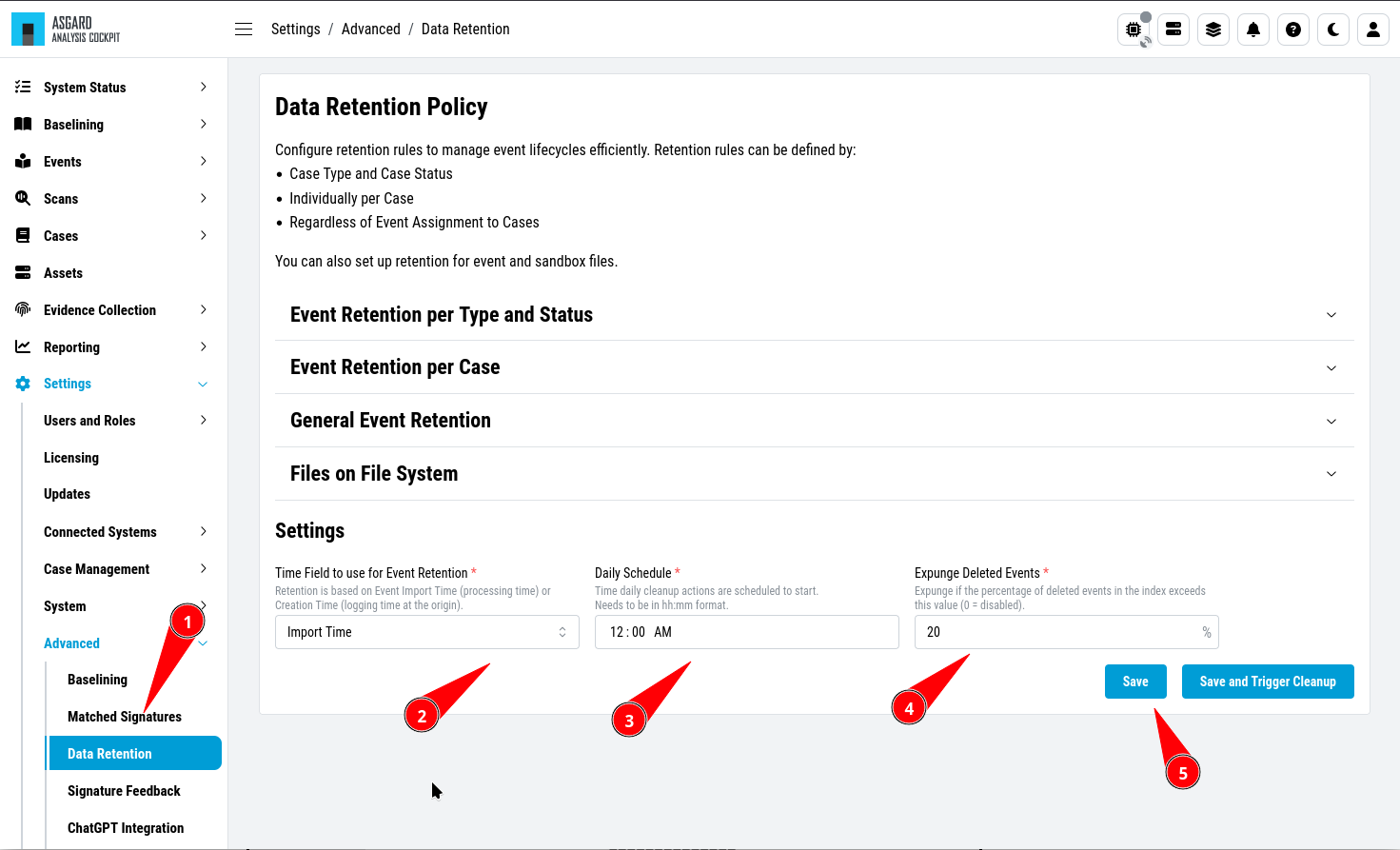The image size is (1400, 850).
Task: Open the Licensing settings page
Action: coord(71,458)
